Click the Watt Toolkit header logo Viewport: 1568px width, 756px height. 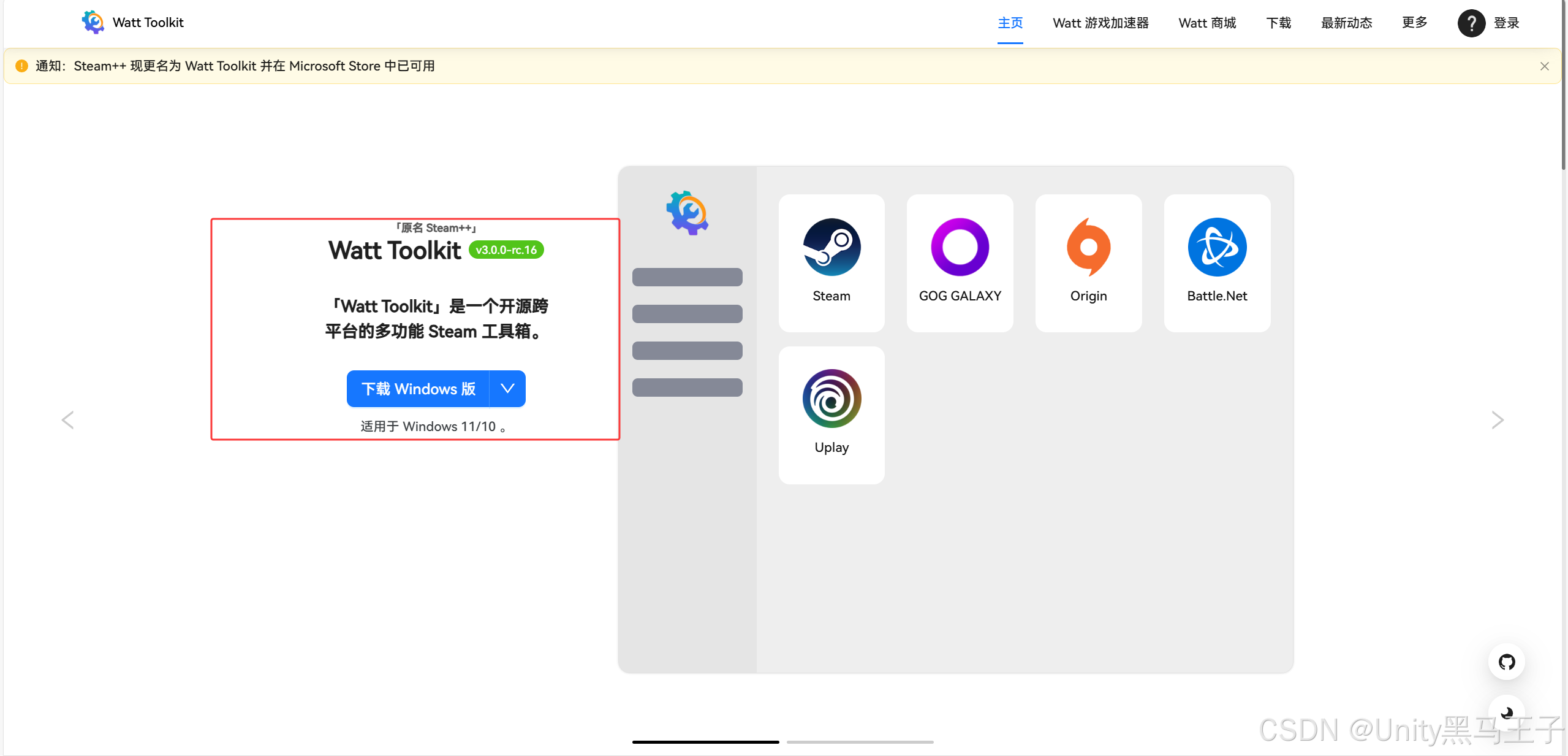[93, 22]
